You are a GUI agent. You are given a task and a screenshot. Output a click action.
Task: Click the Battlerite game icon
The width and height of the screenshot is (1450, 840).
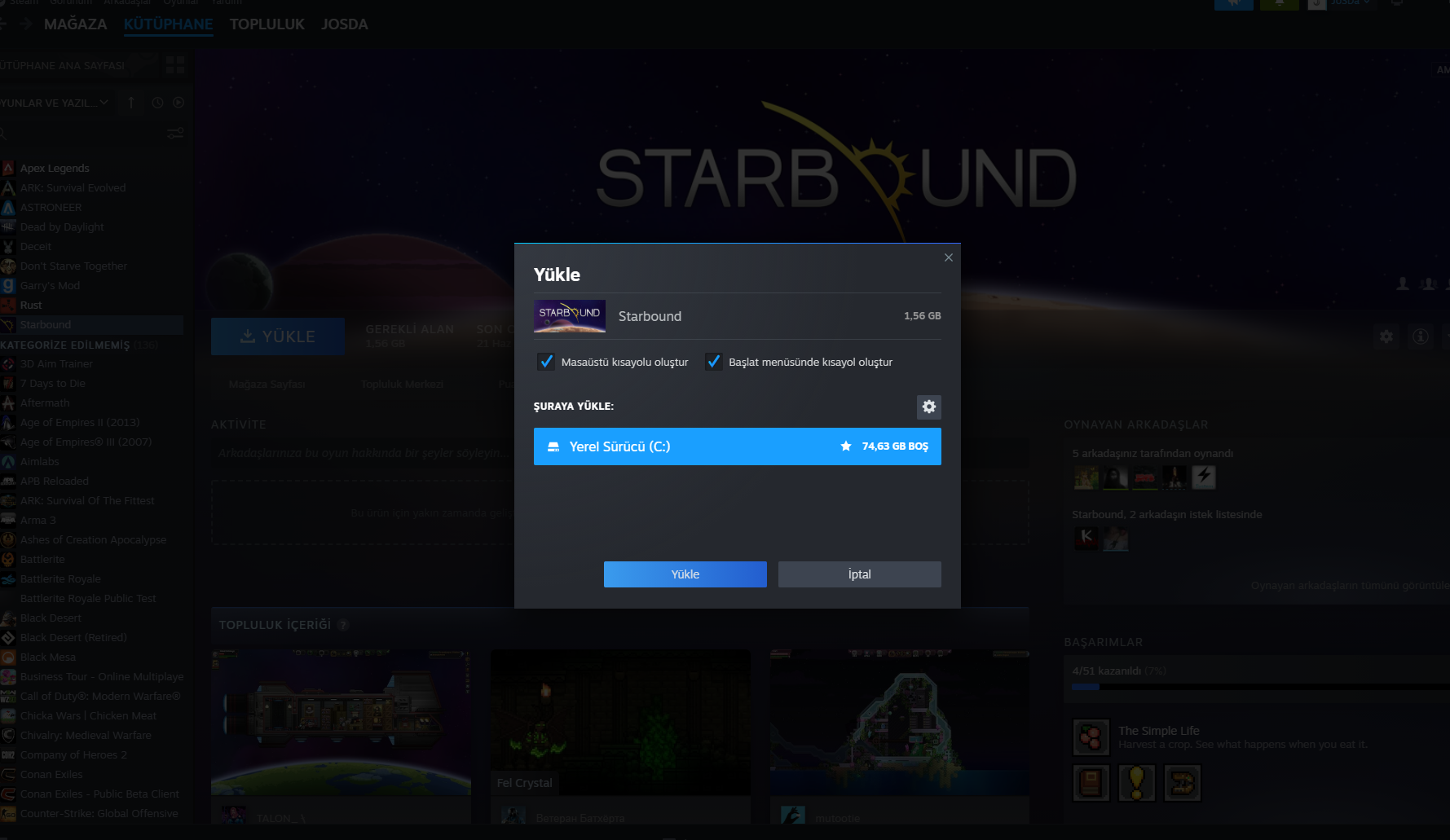8,559
